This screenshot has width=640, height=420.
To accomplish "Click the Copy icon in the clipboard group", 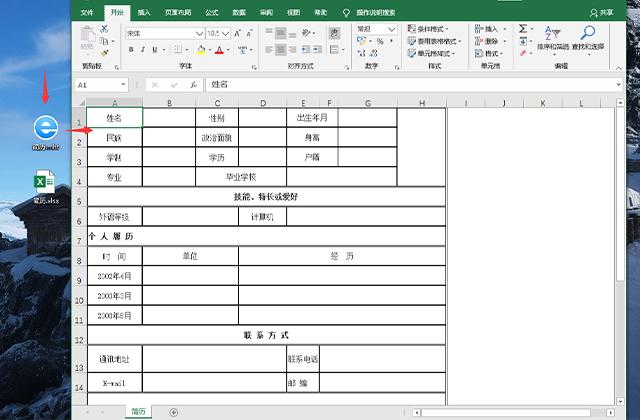I will pos(104,41).
